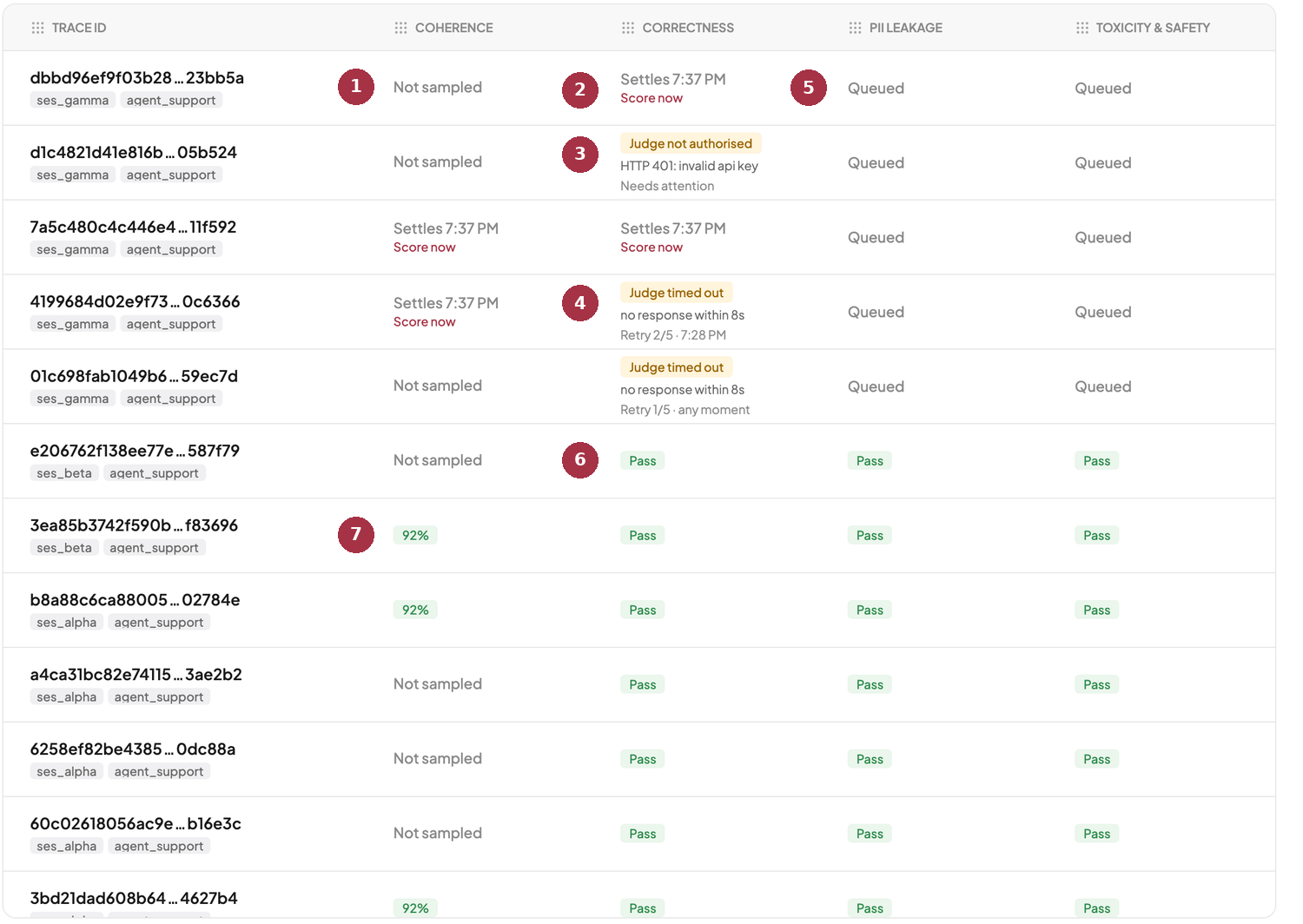The image size is (1303, 924).
Task: Click Judge timed out badge for trace 4199684d02e9f73
Action: pyautogui.click(x=677, y=294)
